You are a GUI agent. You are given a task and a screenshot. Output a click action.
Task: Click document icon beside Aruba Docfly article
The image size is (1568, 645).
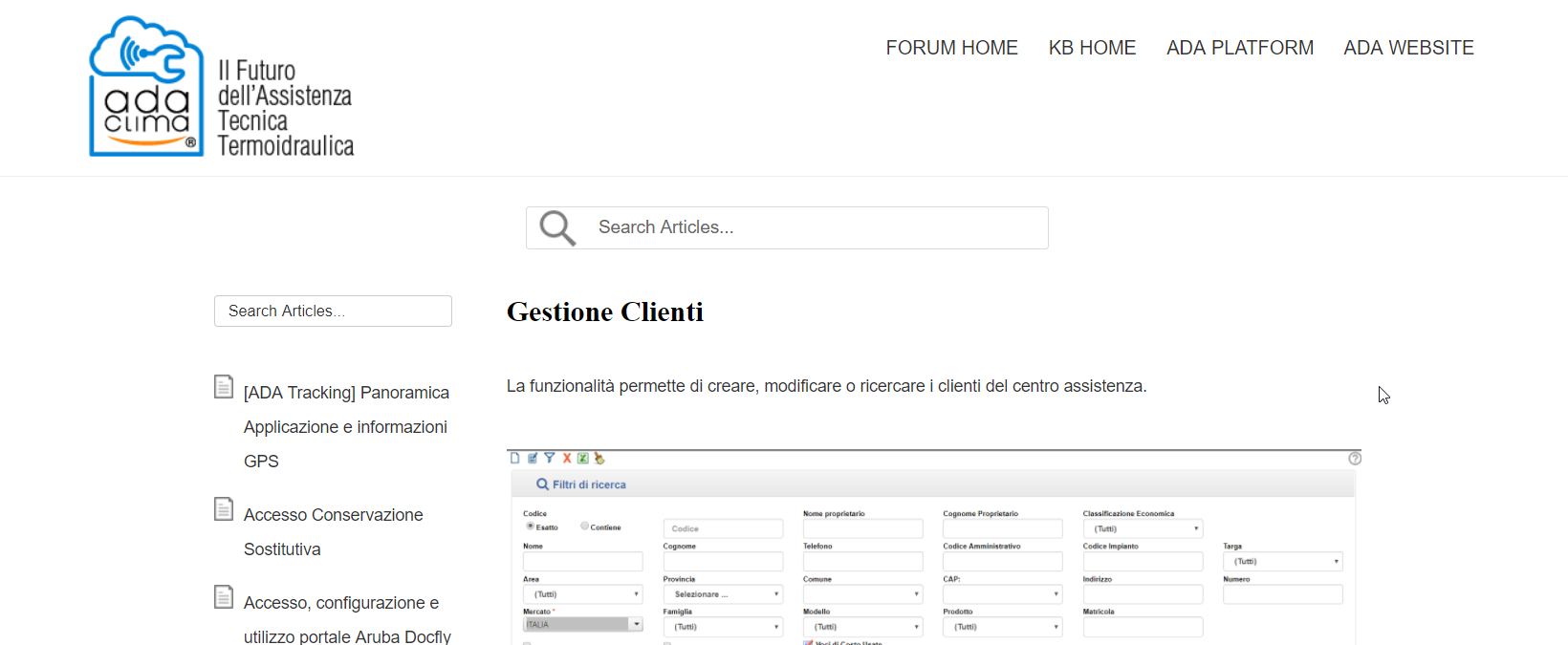[x=224, y=597]
